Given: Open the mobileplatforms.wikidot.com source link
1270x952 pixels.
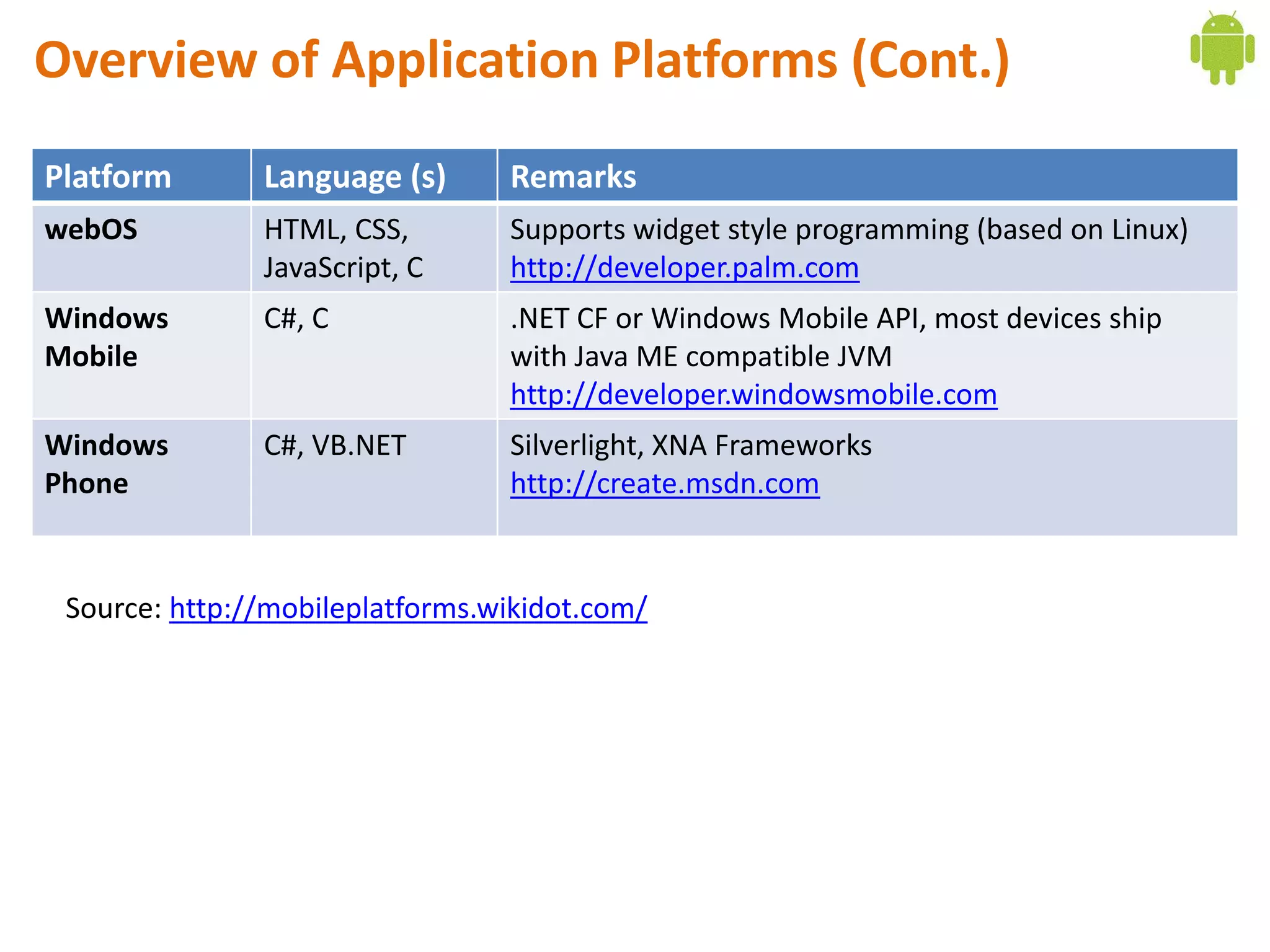Looking at the screenshot, I should [x=408, y=608].
